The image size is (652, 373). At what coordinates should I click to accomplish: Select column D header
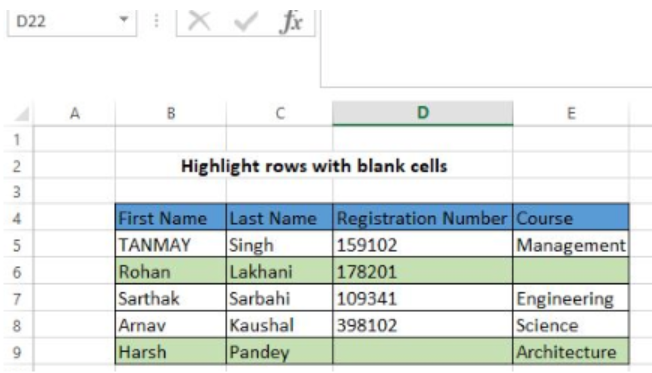click(x=422, y=113)
